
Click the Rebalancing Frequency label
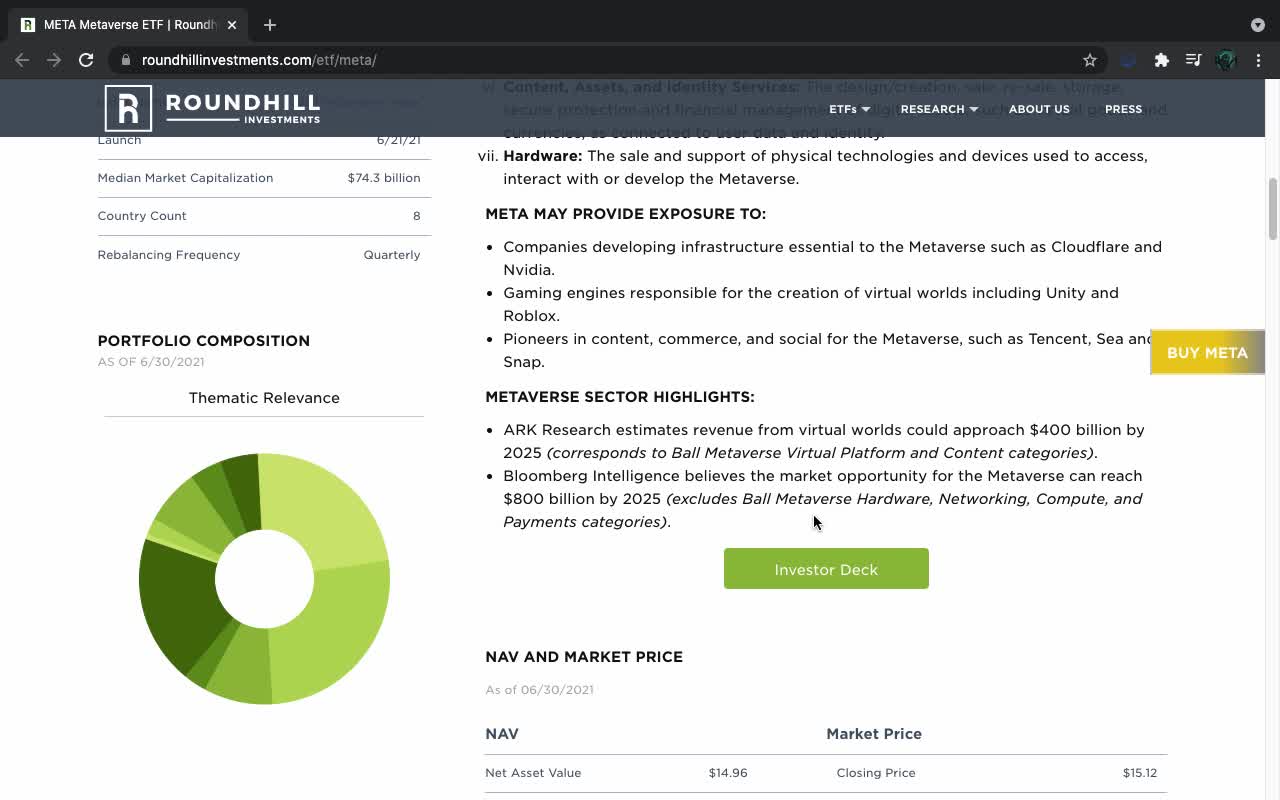click(169, 255)
